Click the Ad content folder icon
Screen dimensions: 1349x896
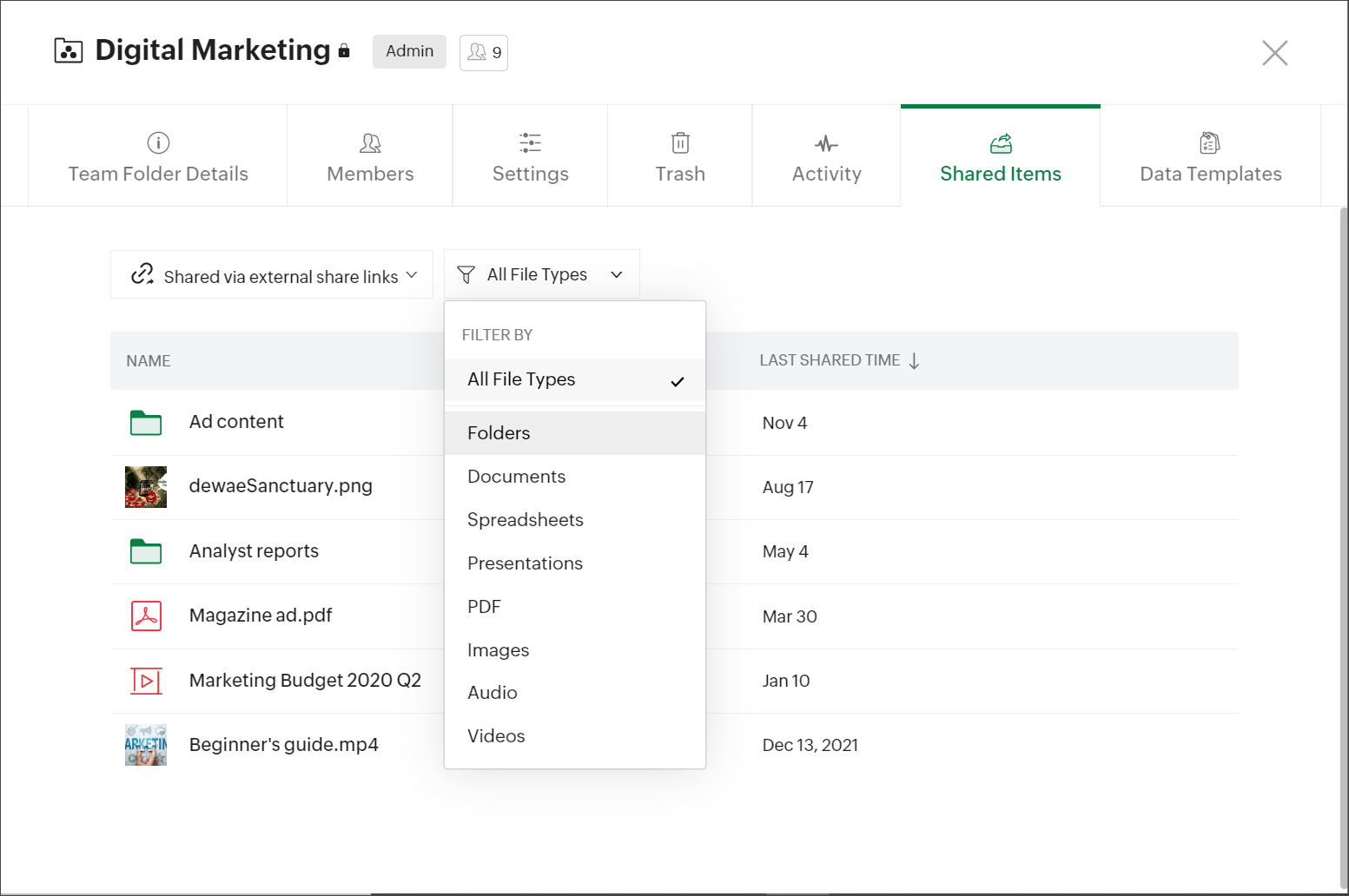146,423
